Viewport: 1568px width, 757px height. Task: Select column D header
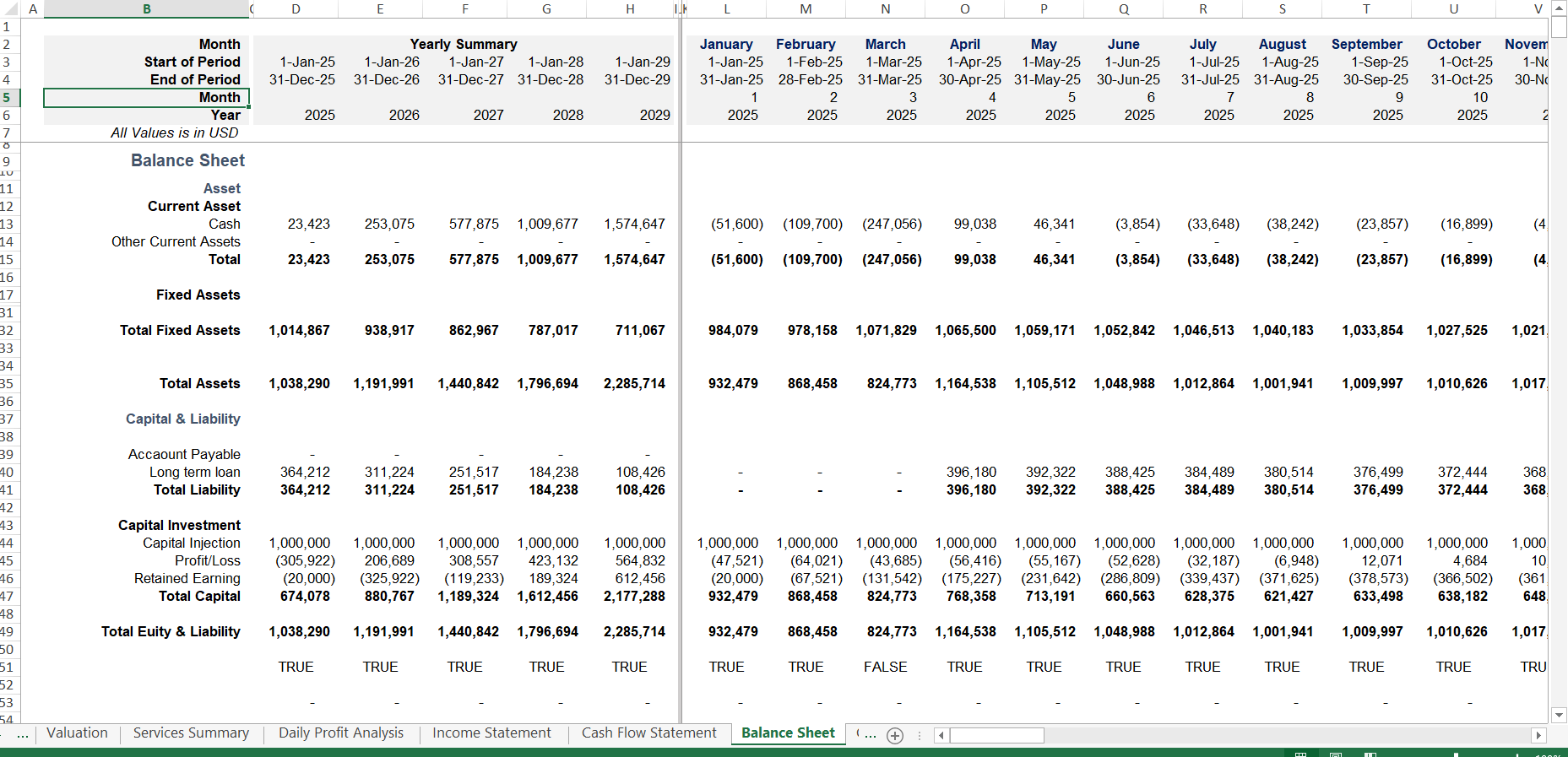click(296, 9)
